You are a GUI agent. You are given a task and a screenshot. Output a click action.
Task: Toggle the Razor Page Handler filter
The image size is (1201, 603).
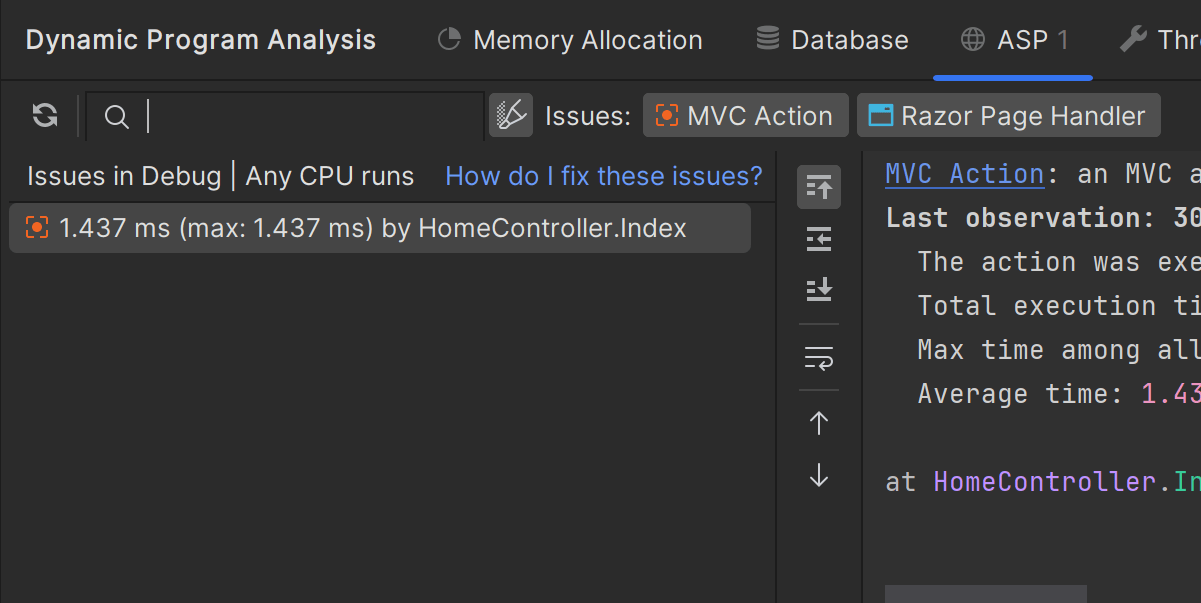[1008, 116]
